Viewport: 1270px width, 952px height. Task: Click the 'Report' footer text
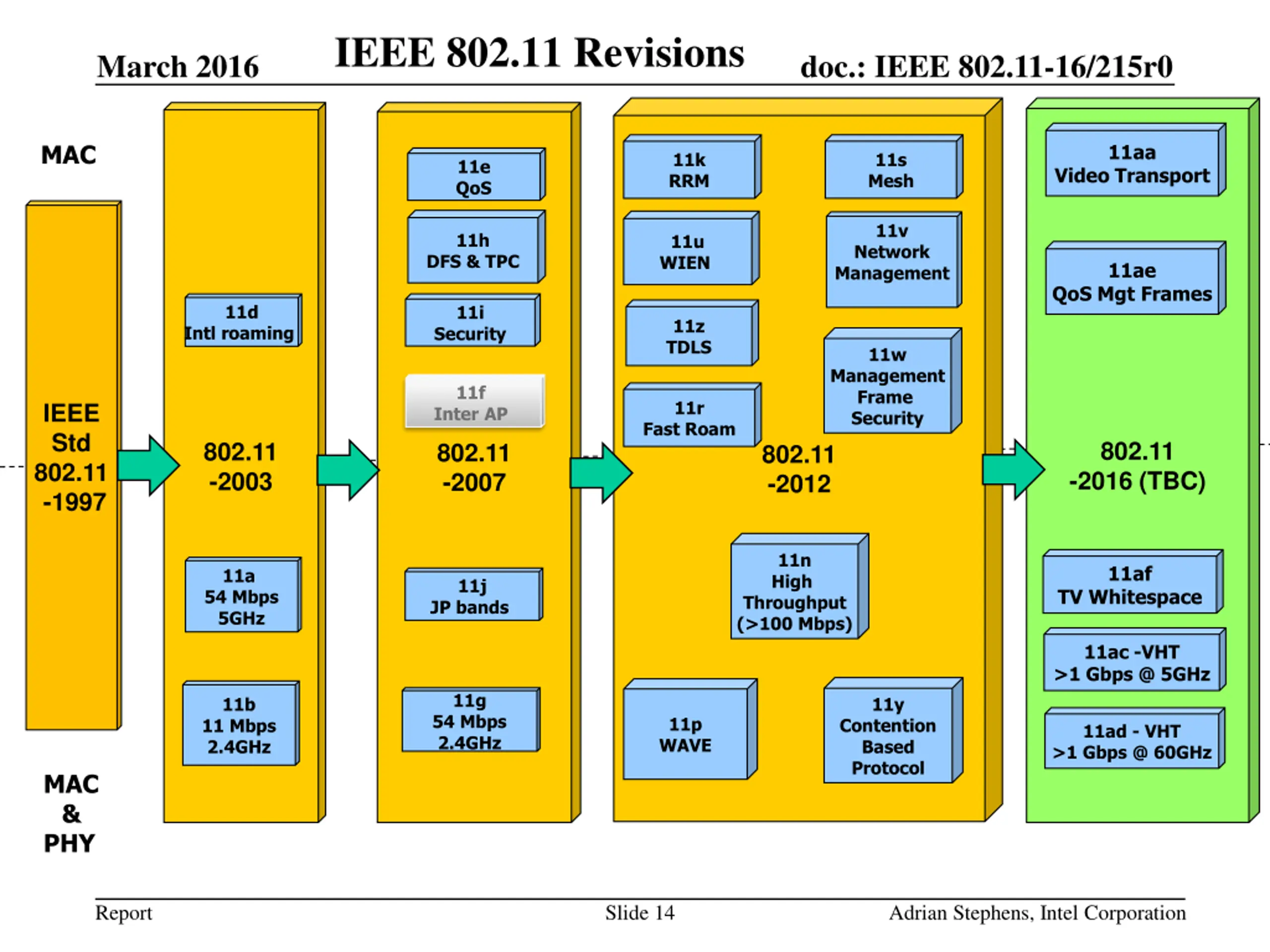point(124,913)
